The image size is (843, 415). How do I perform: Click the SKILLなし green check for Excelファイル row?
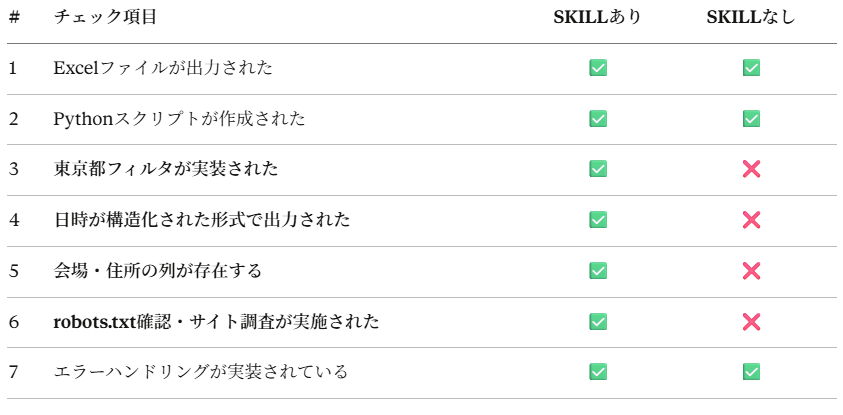[x=752, y=68]
